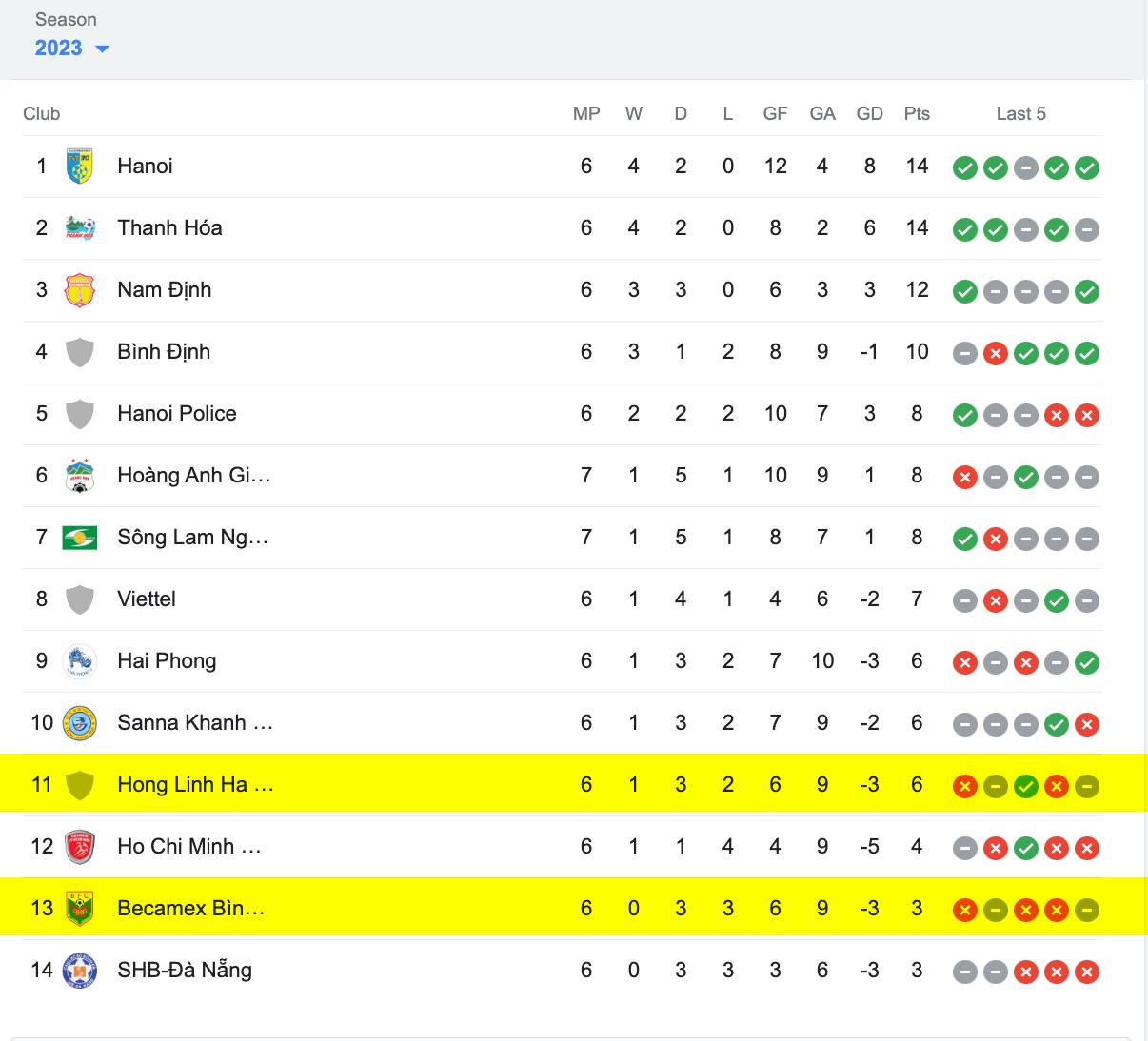Click the Hong Linh Ha Tinh shield icon

point(79,785)
